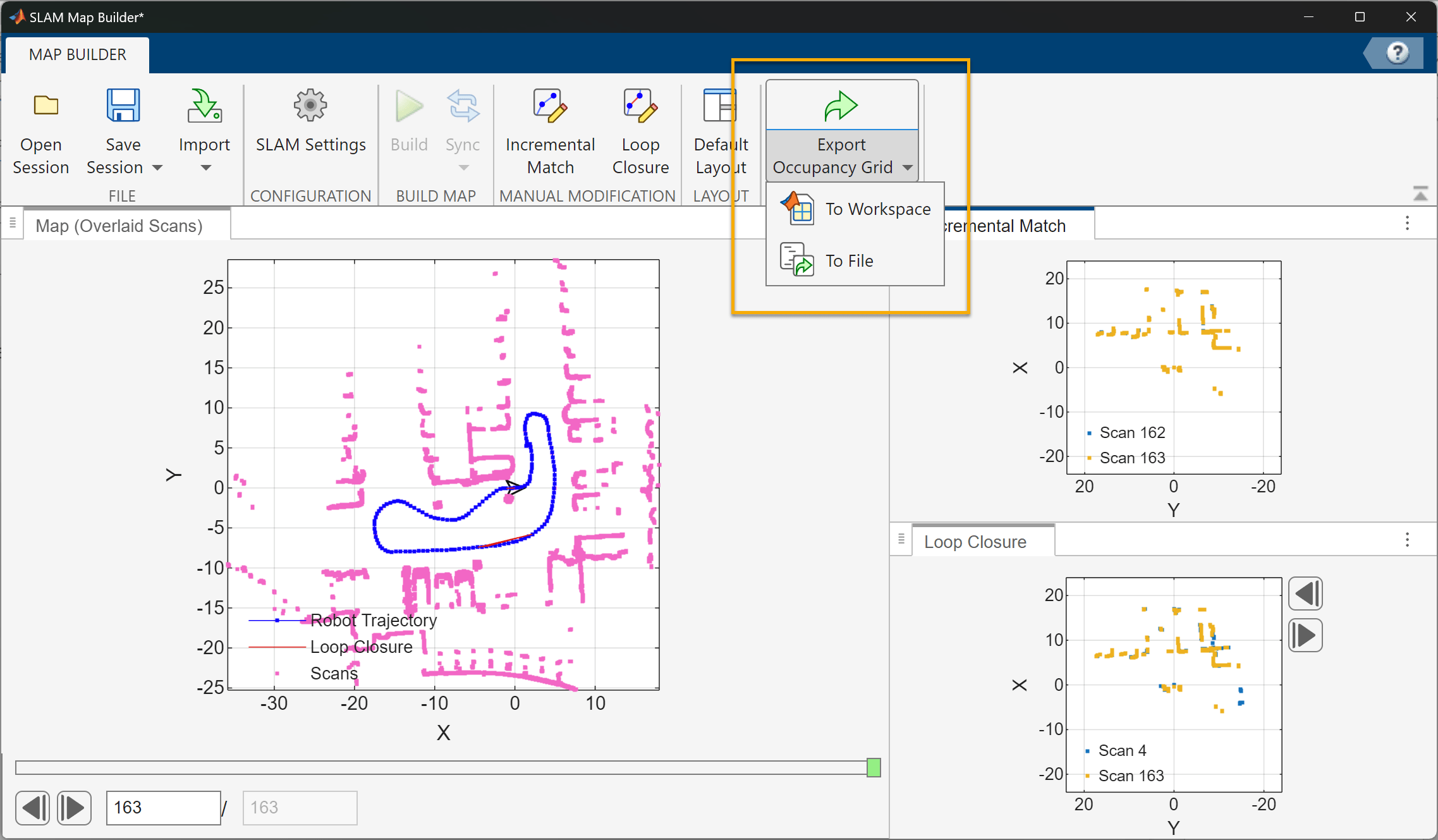Restore the Default Layout
Viewport: 1438px width, 840px height.
point(720,106)
